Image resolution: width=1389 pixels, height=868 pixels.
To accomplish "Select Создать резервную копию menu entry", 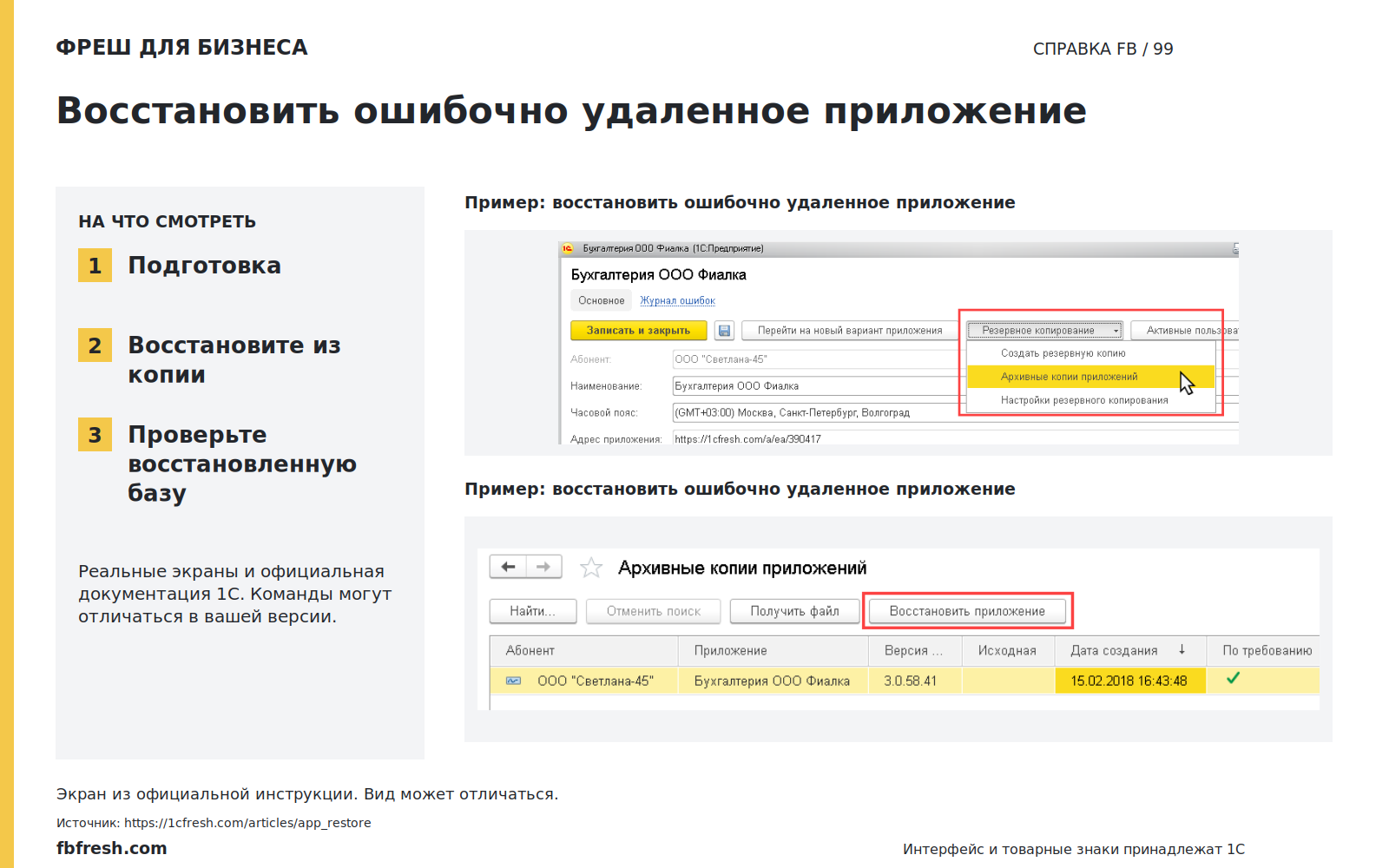I will click(1063, 353).
